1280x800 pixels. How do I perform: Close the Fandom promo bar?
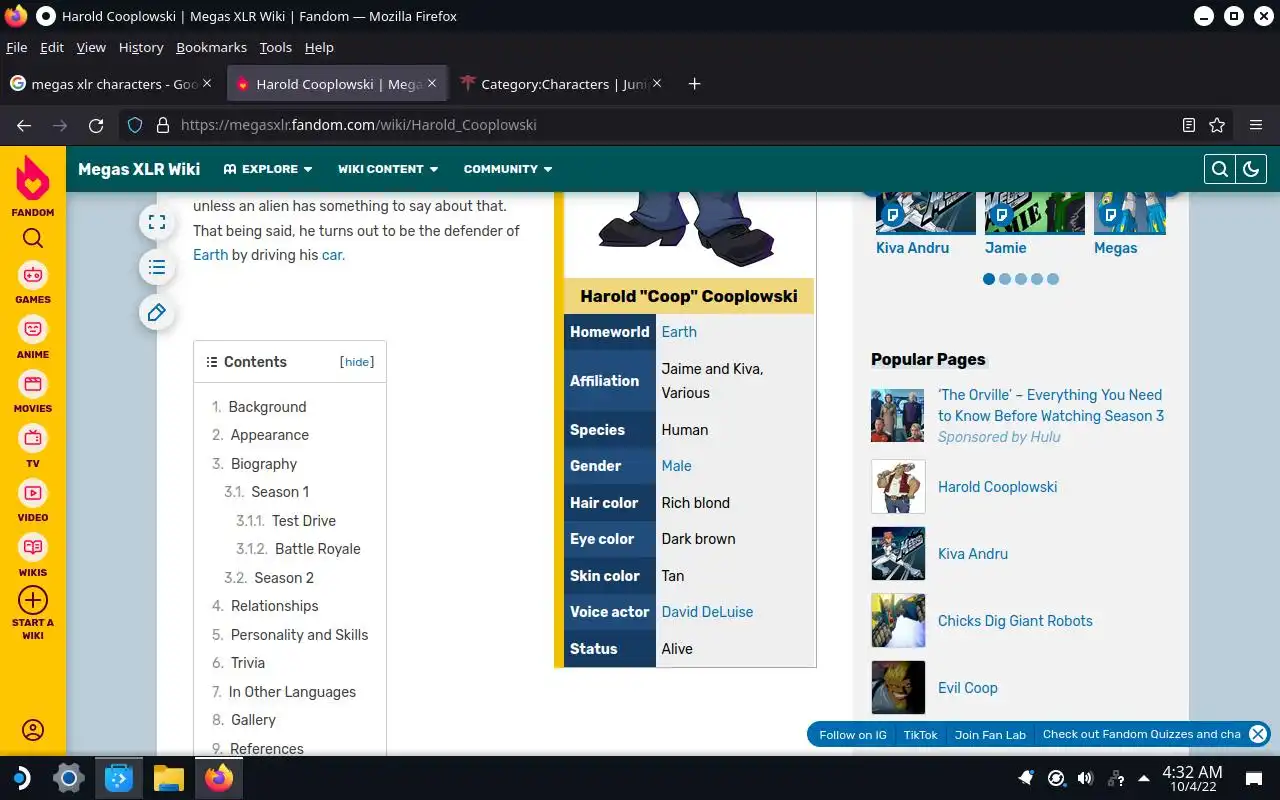coord(1258,734)
